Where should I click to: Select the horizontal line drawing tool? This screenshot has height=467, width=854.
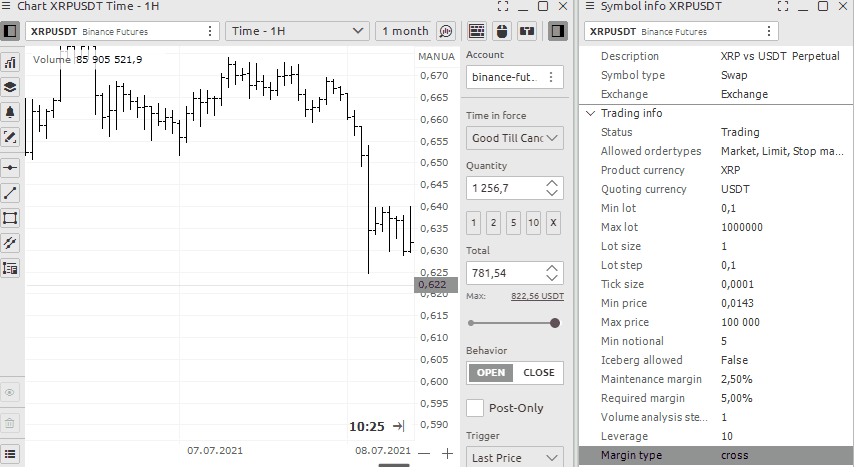click(11, 168)
